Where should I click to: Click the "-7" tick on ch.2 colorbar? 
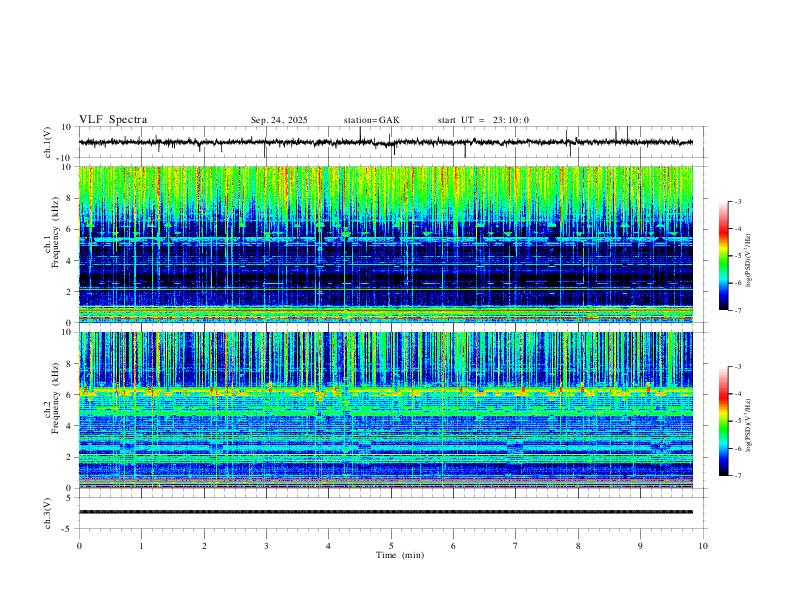(738, 475)
